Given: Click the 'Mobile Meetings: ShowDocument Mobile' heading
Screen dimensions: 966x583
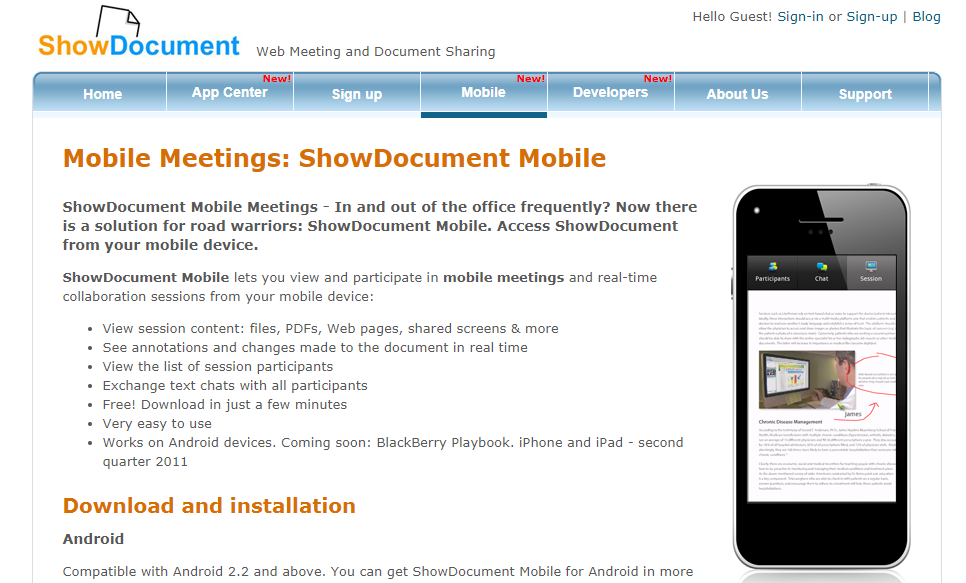Looking at the screenshot, I should pos(335,158).
